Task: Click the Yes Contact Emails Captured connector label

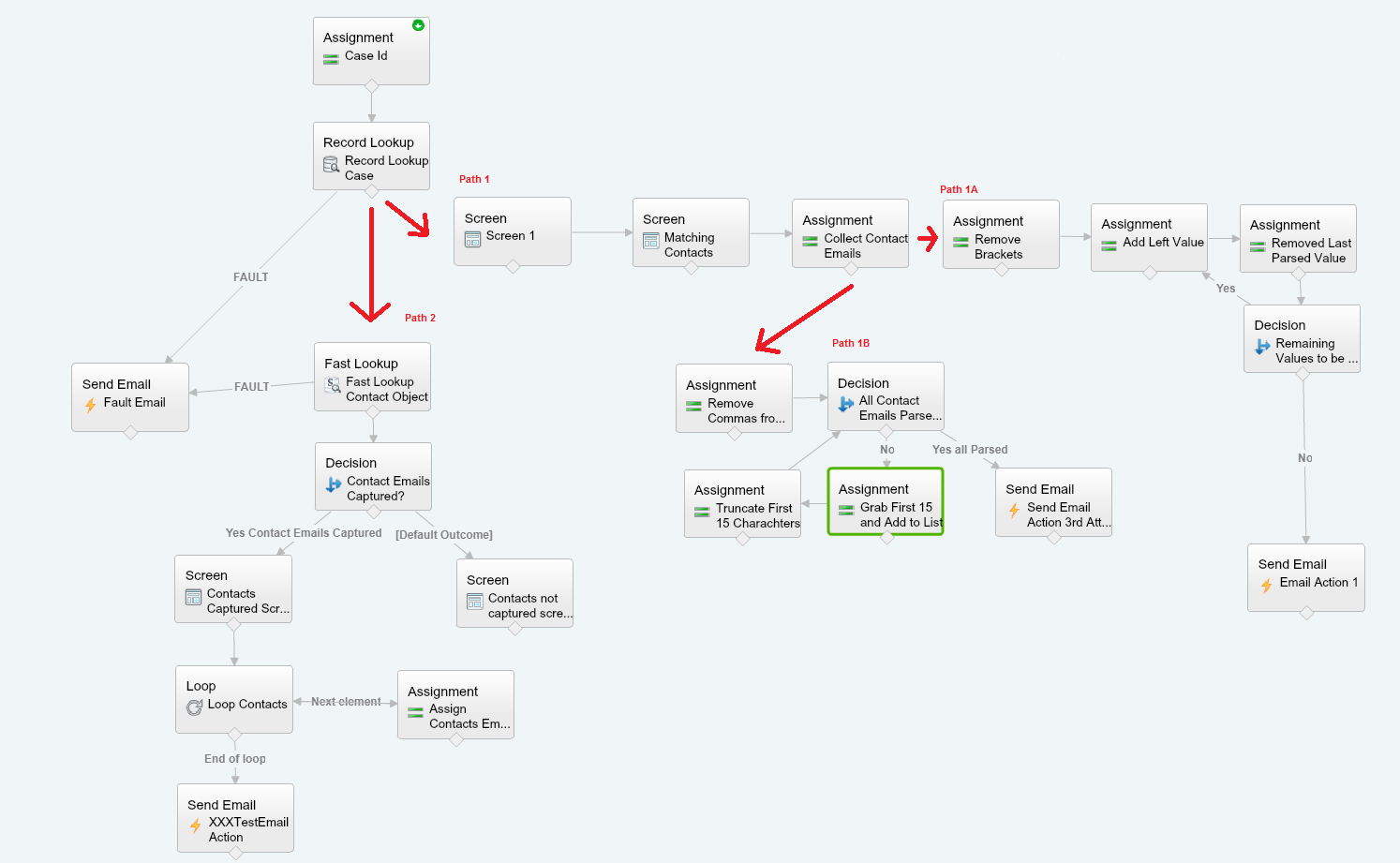Action: click(304, 533)
